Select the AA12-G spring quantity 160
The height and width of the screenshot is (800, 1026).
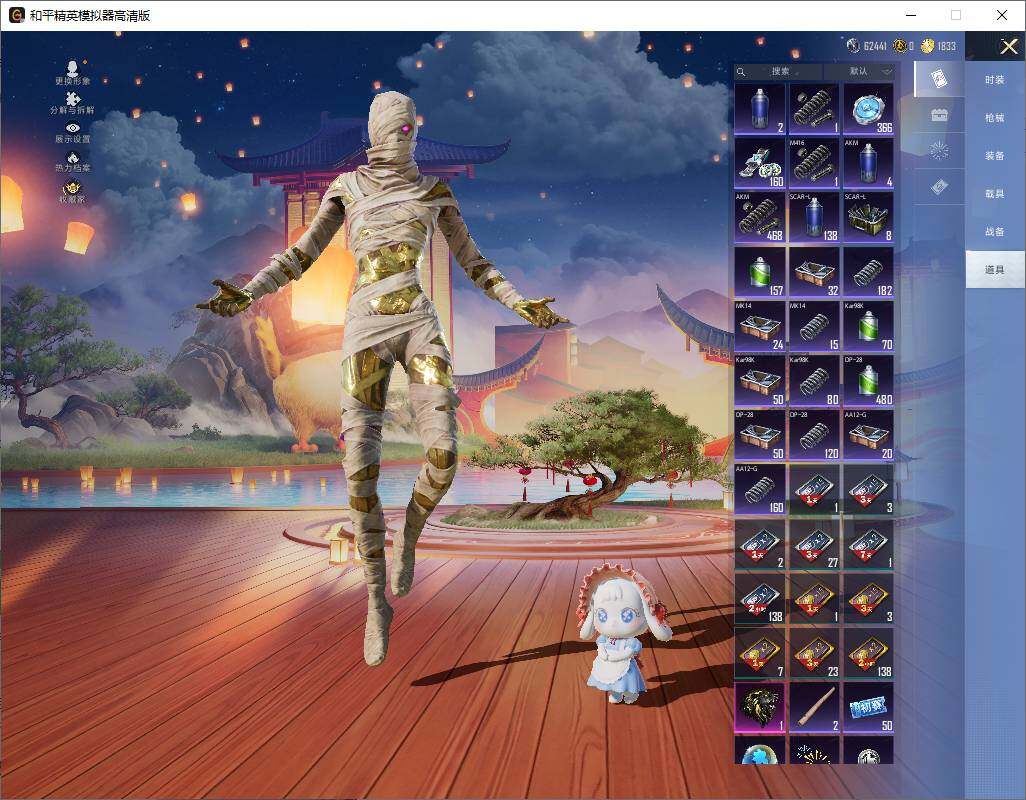(x=760, y=489)
